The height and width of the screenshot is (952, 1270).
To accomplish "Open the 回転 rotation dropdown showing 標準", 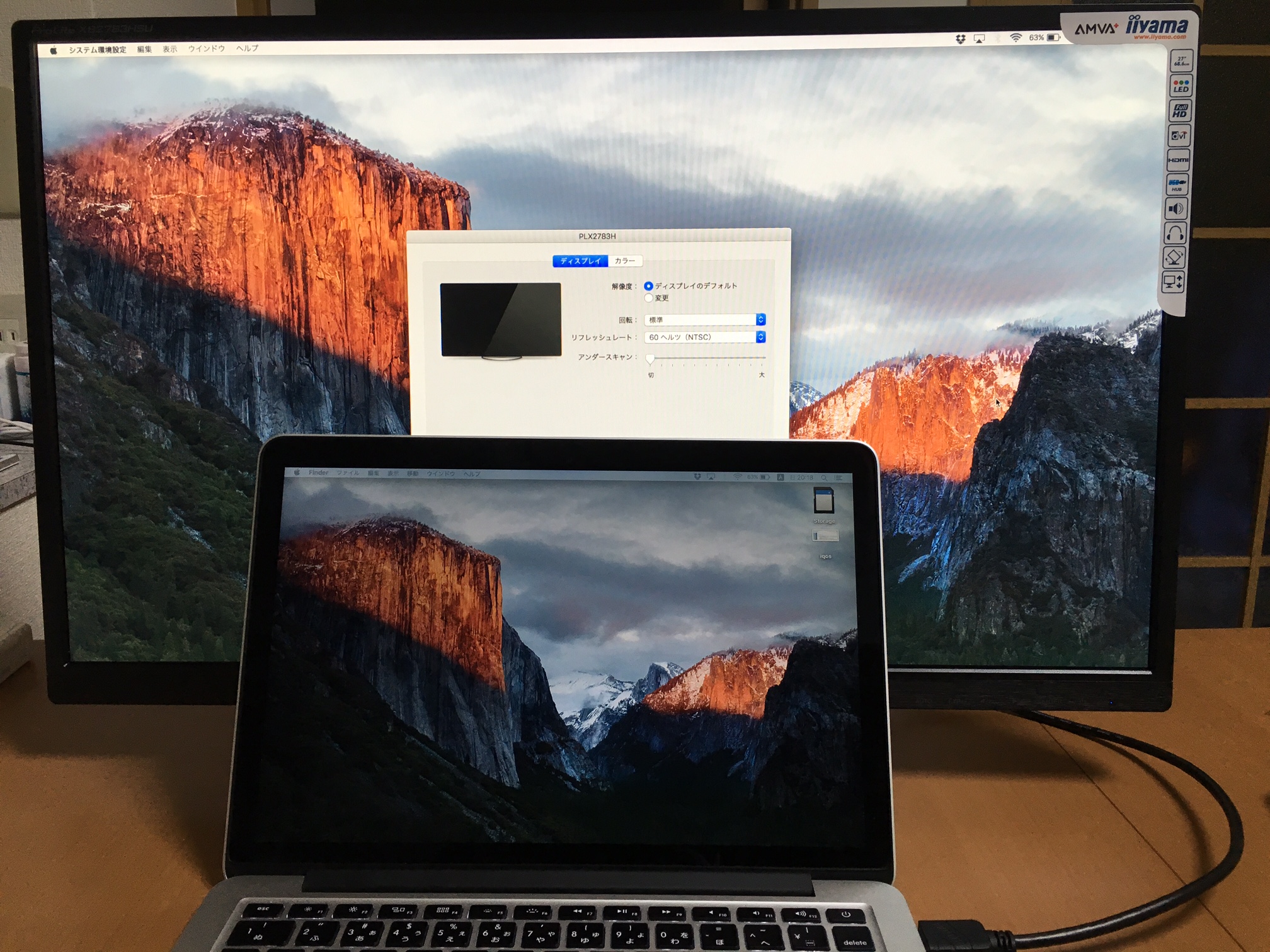I will pos(704,320).
